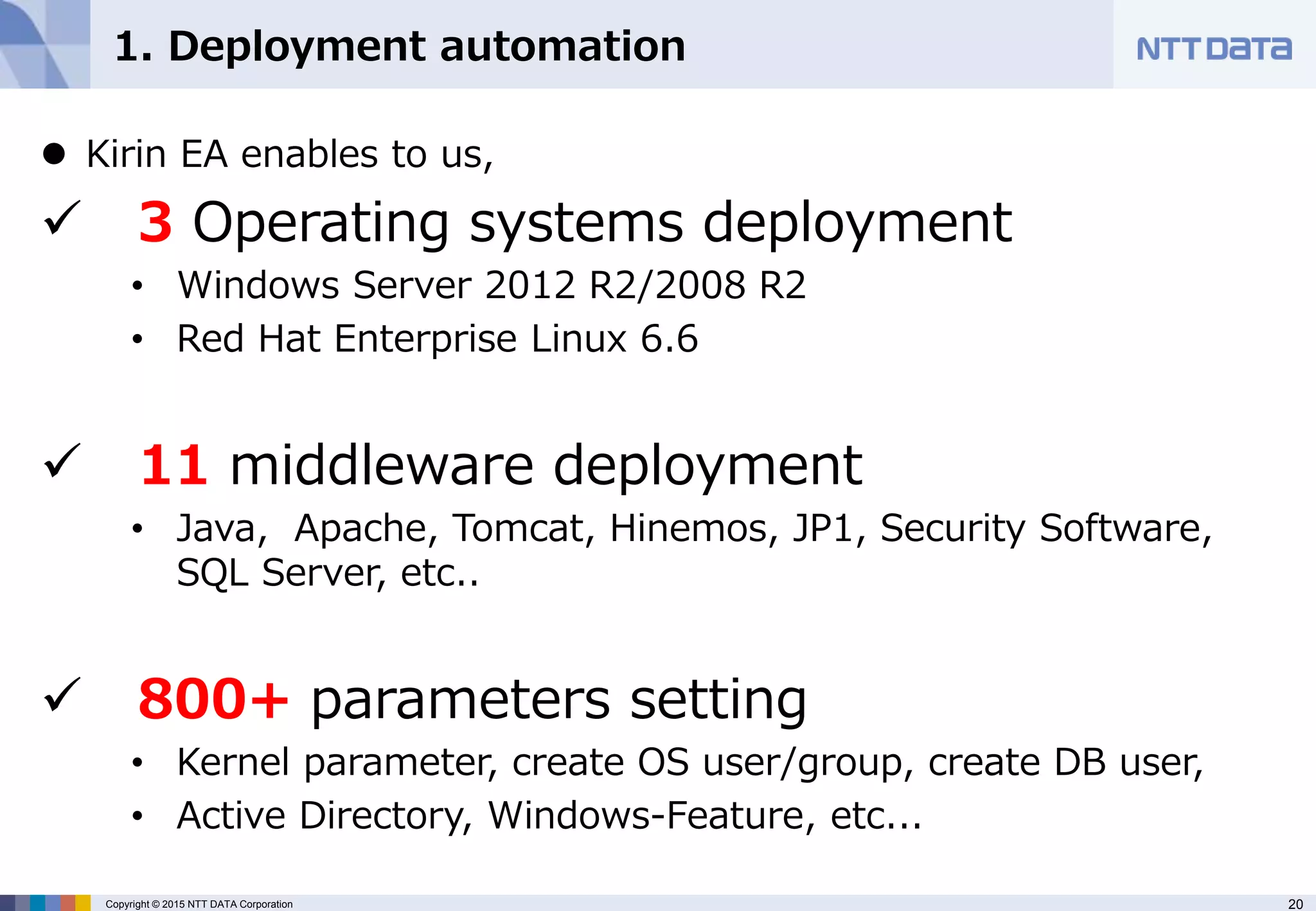Click 'Windows Server 2012 R2/2008 R2' bullet

pos(492,285)
